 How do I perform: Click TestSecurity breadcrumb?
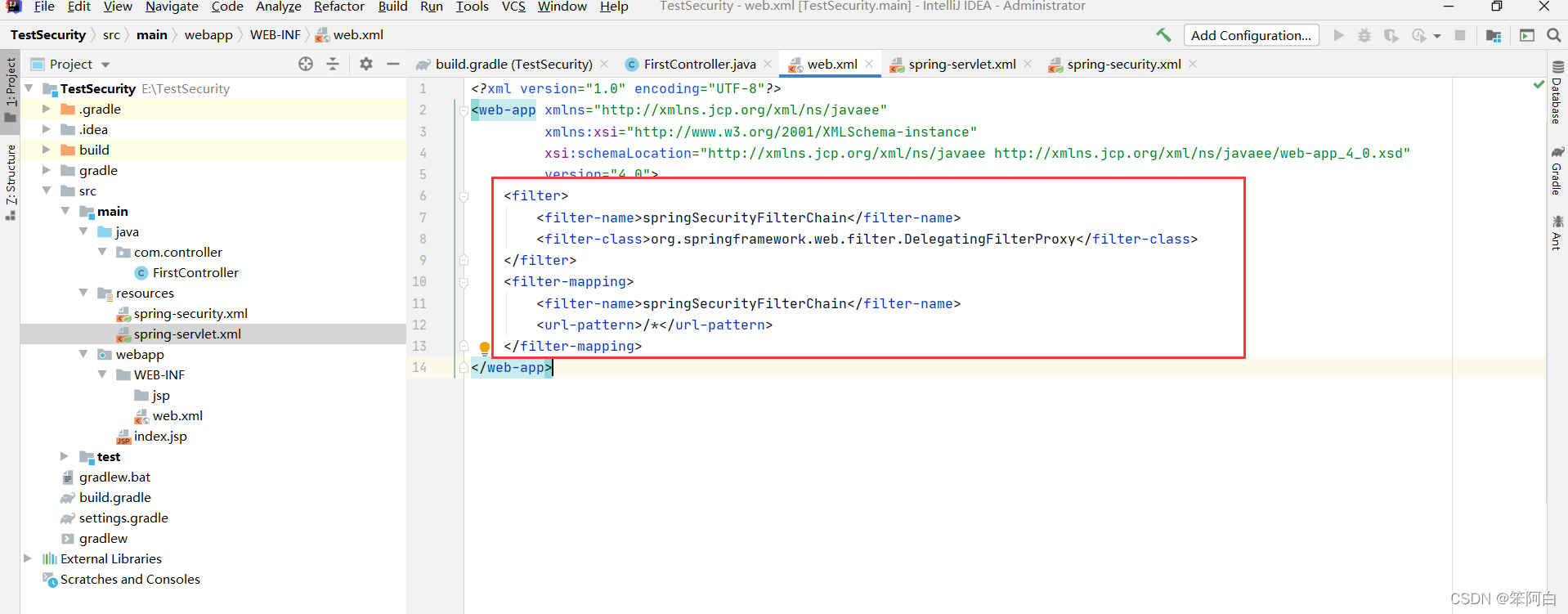click(x=48, y=35)
